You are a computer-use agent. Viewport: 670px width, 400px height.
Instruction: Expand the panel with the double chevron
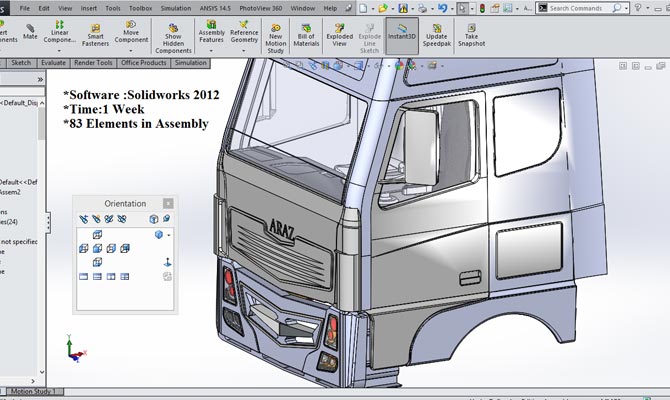tap(40, 79)
